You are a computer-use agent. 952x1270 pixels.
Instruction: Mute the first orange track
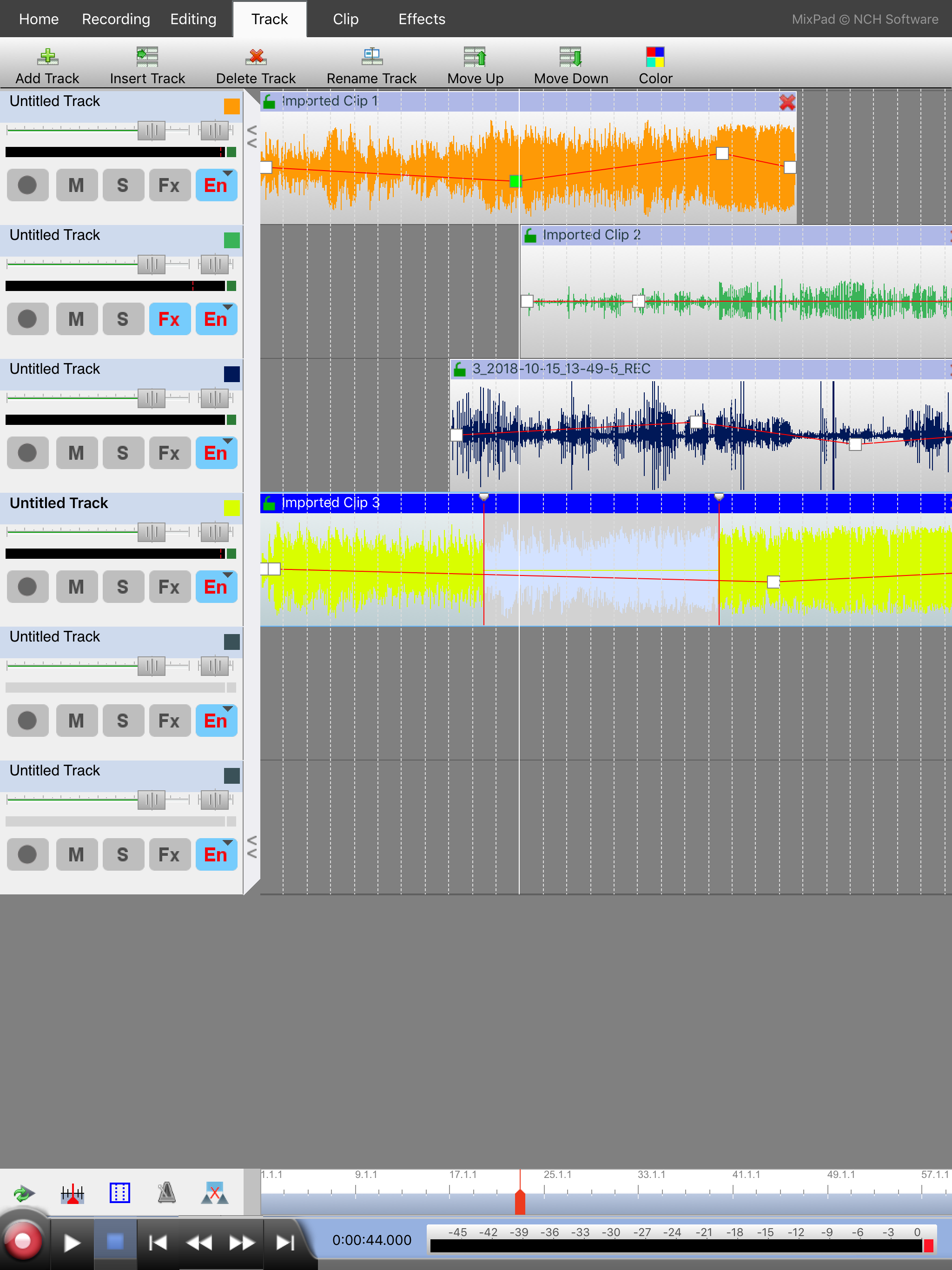click(x=76, y=185)
